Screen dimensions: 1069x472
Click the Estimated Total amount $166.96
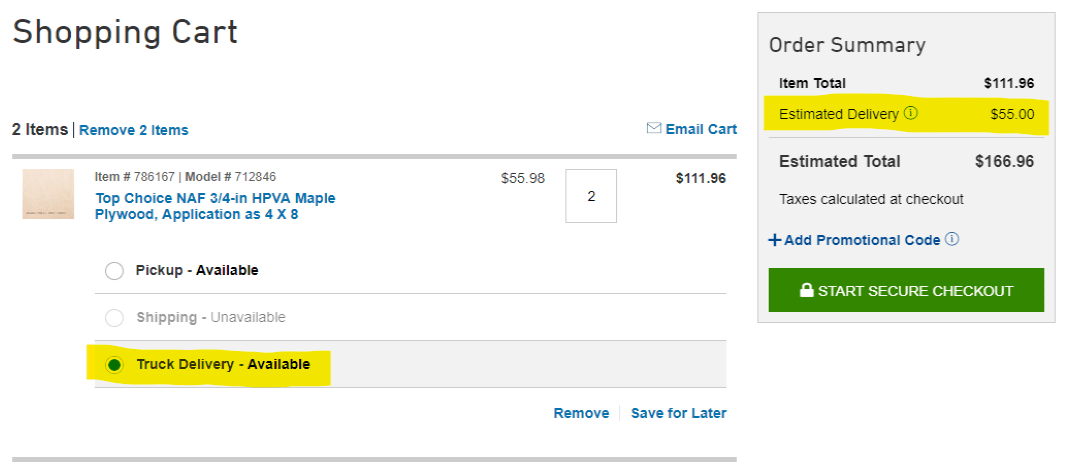[x=1004, y=161]
